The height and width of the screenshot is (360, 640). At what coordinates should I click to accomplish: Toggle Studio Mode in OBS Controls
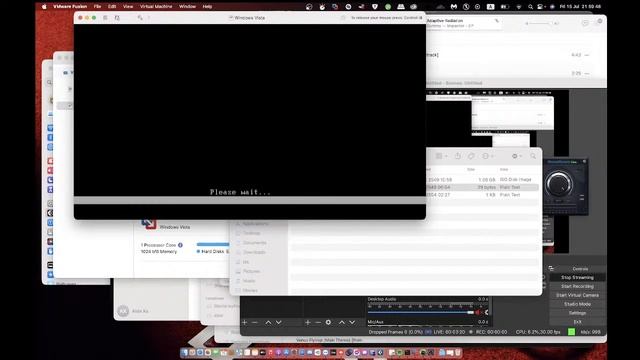[577, 304]
